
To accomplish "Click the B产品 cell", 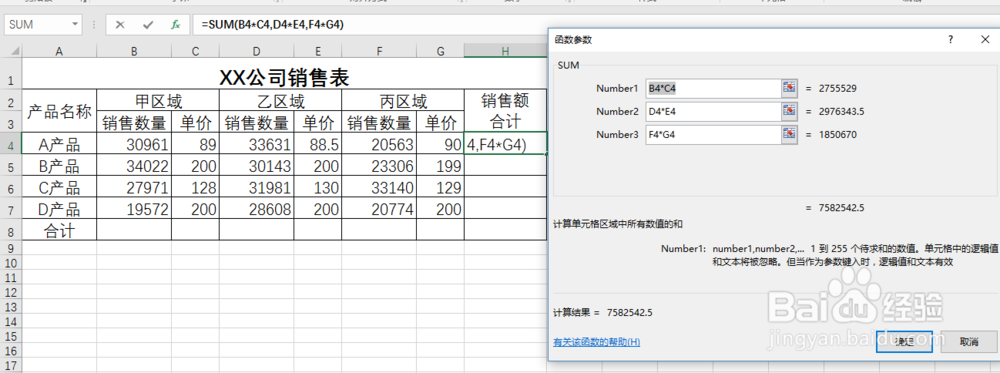I will pyautogui.click(x=59, y=166).
